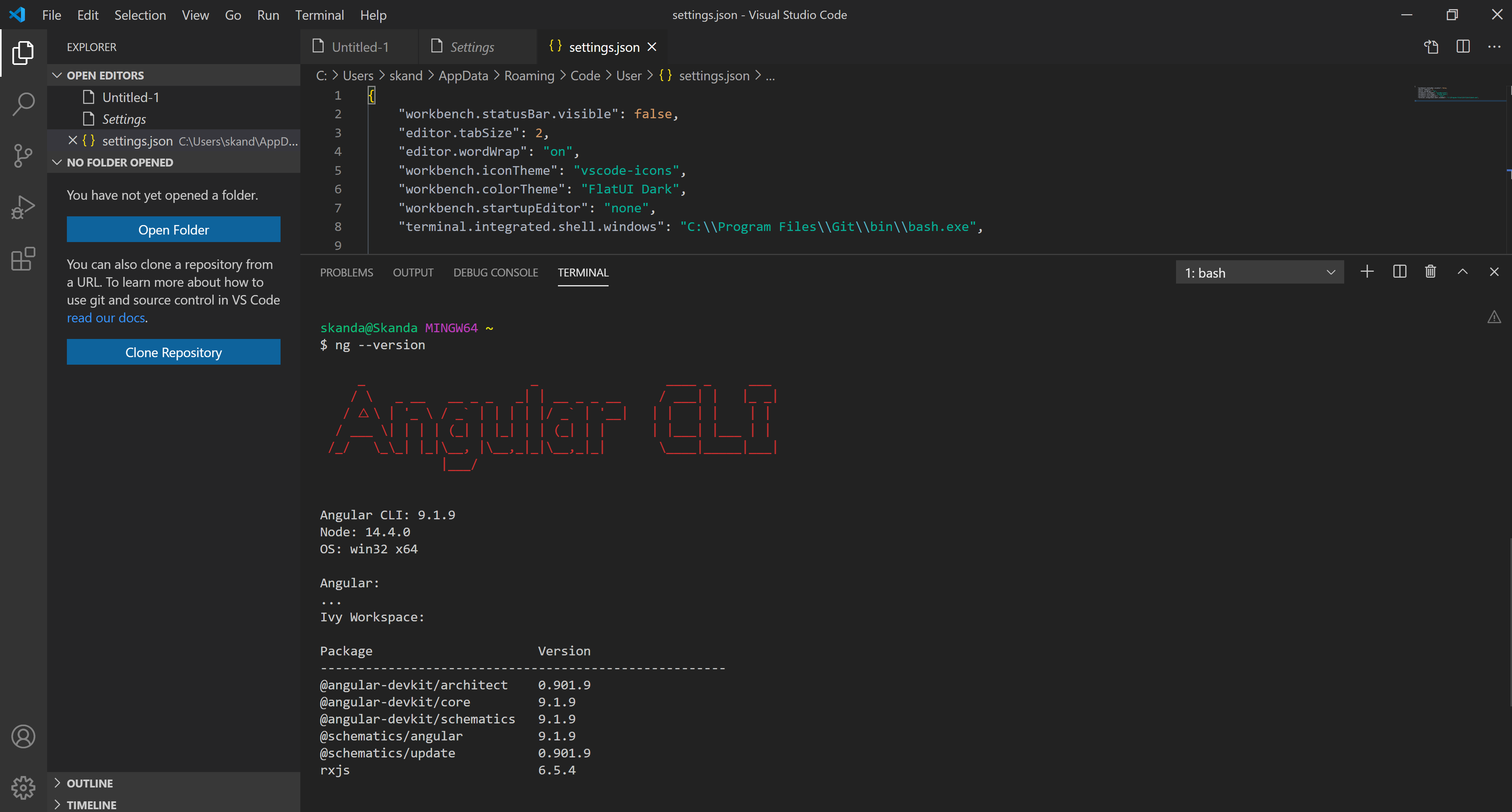Viewport: 1512px width, 812px height.
Task: Open the File menu
Action: [x=52, y=15]
